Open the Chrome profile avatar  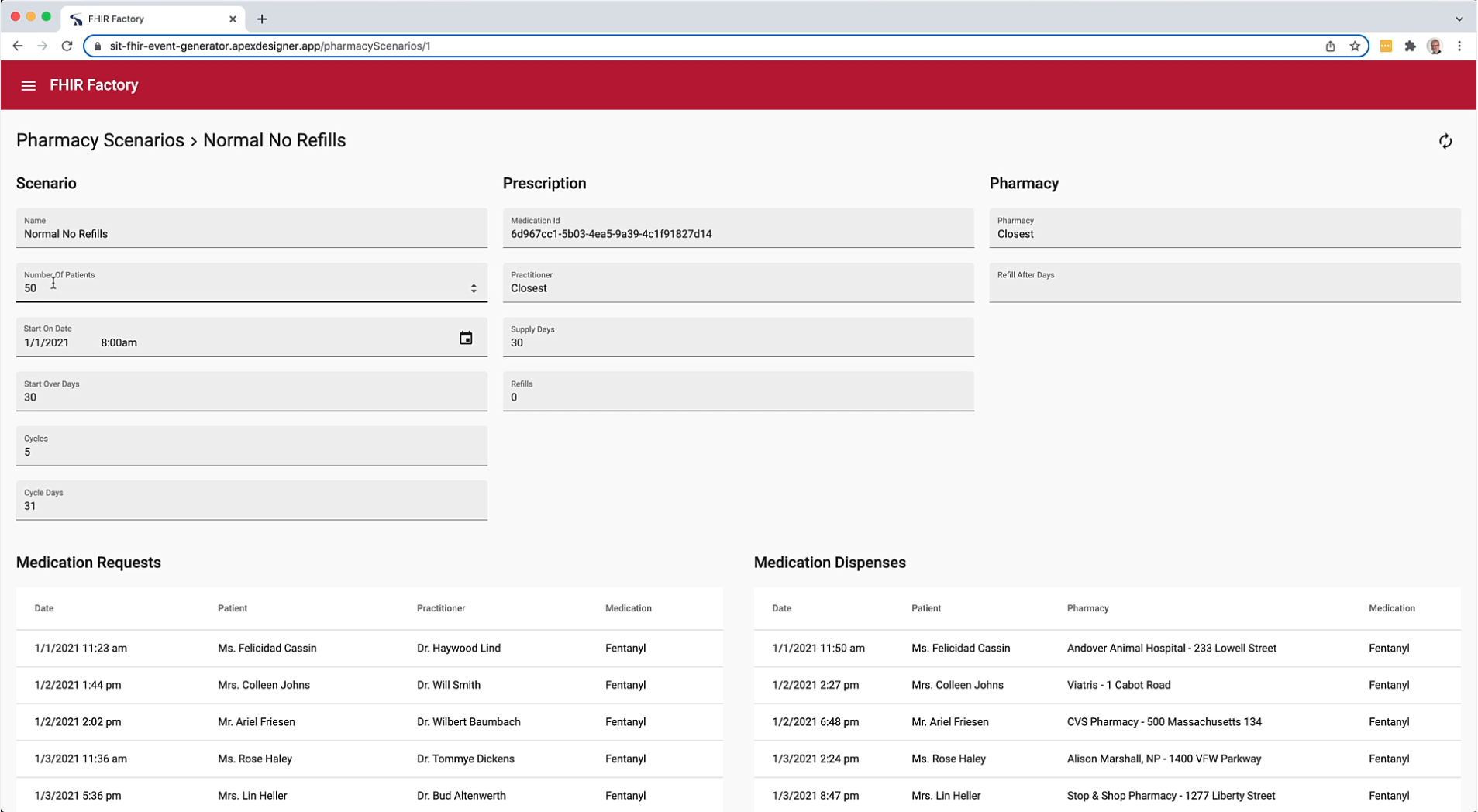click(x=1435, y=46)
